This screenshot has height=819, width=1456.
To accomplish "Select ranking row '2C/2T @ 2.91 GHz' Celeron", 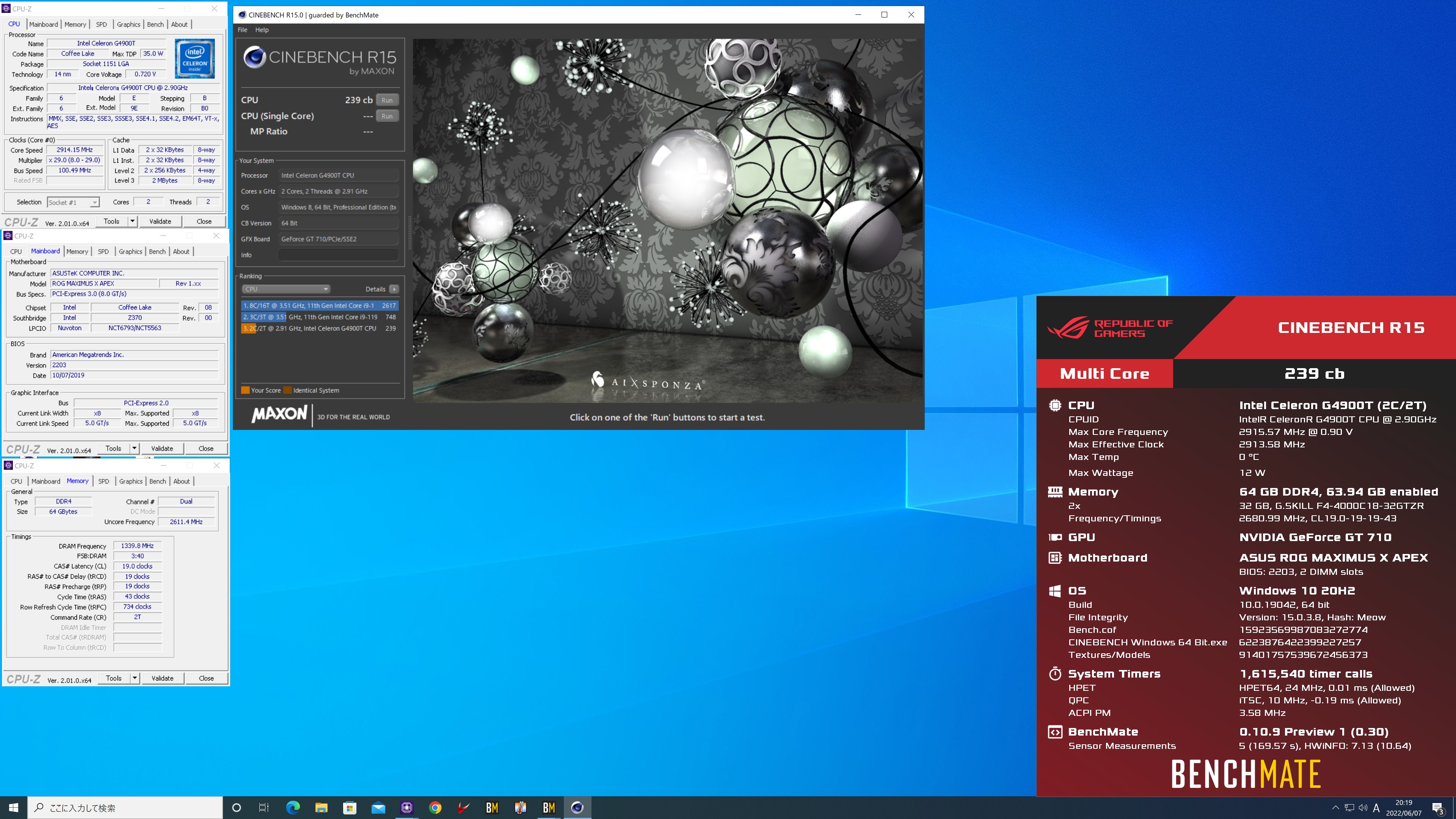I will point(320,328).
